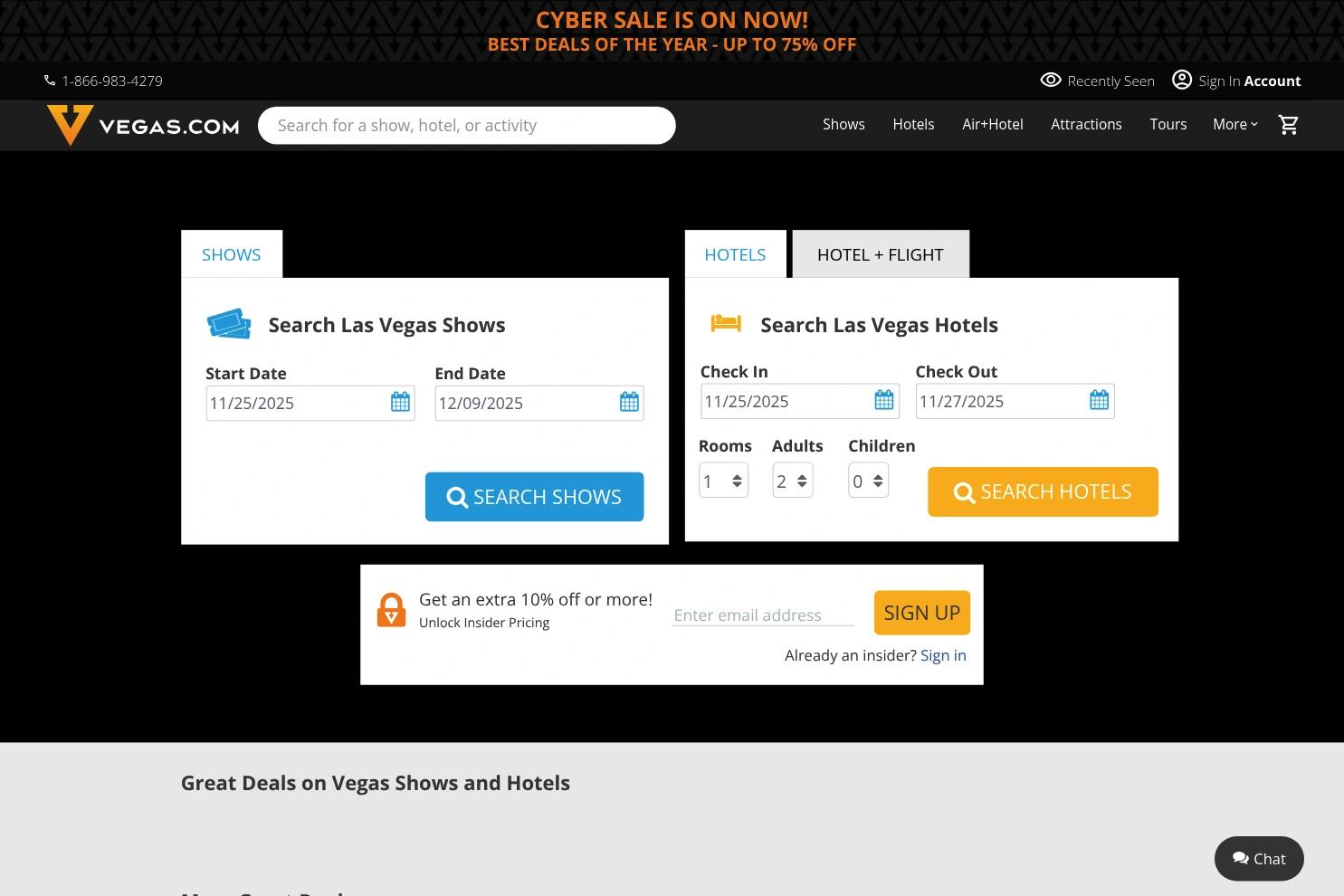
Task: Switch to the HOTEL + FLIGHT tab
Action: [881, 254]
